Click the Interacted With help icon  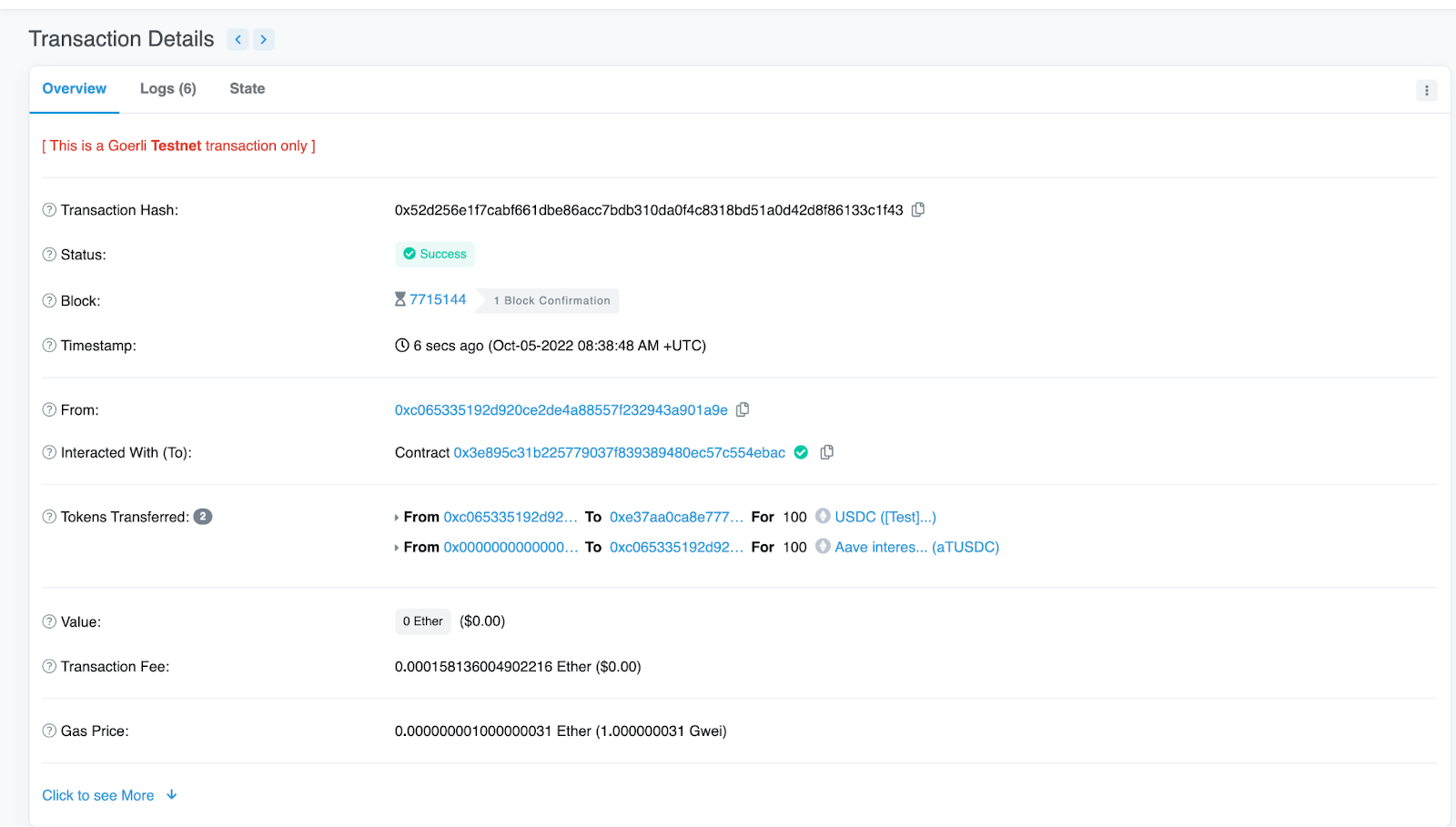49,453
